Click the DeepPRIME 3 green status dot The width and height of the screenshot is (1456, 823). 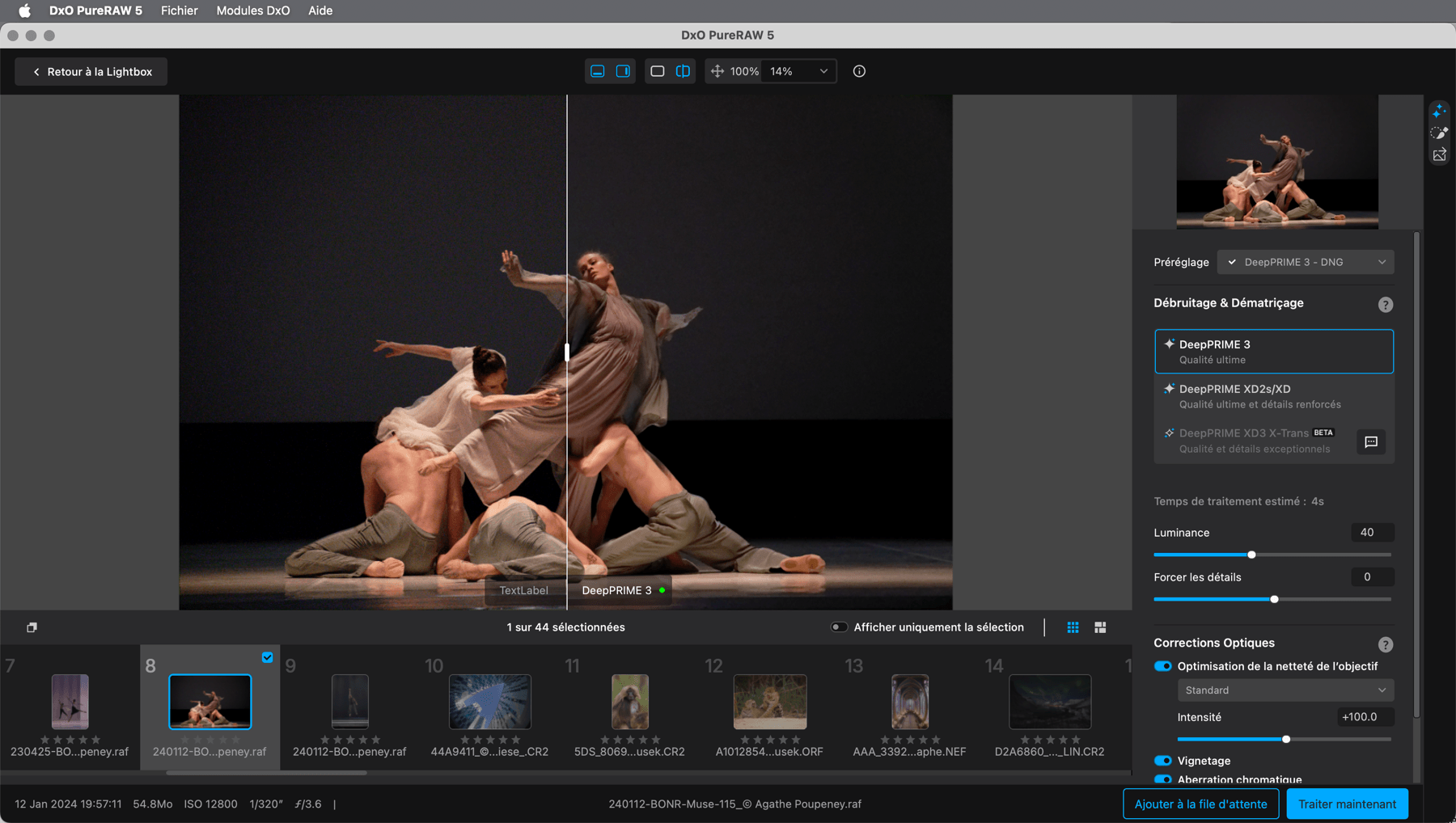pyautogui.click(x=662, y=590)
